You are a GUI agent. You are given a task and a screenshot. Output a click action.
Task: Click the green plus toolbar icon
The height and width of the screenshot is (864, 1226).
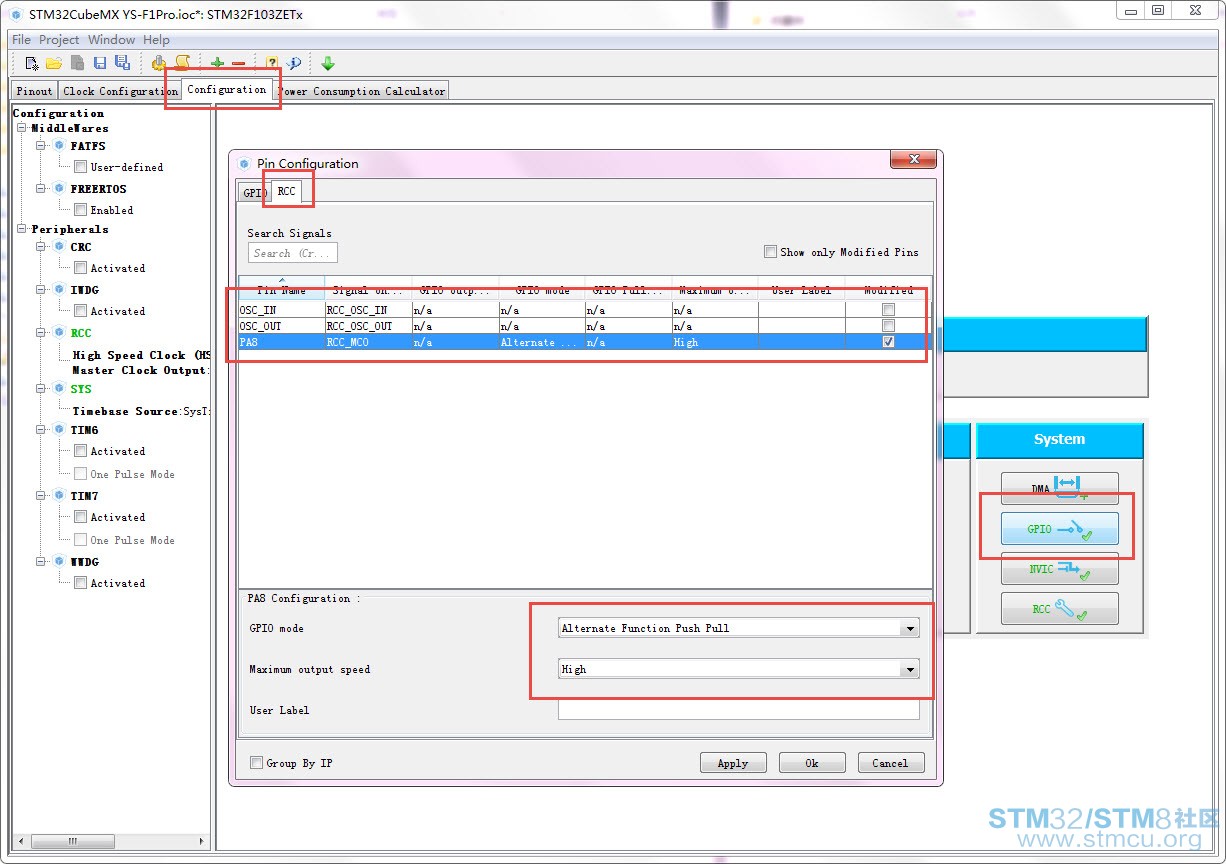(x=217, y=63)
